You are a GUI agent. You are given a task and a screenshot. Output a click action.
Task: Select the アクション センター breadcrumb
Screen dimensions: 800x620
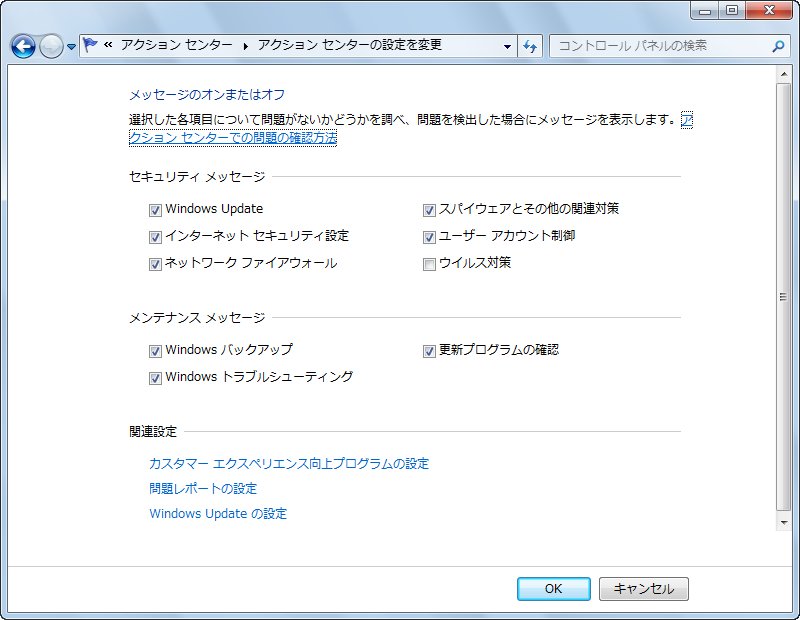click(x=177, y=45)
